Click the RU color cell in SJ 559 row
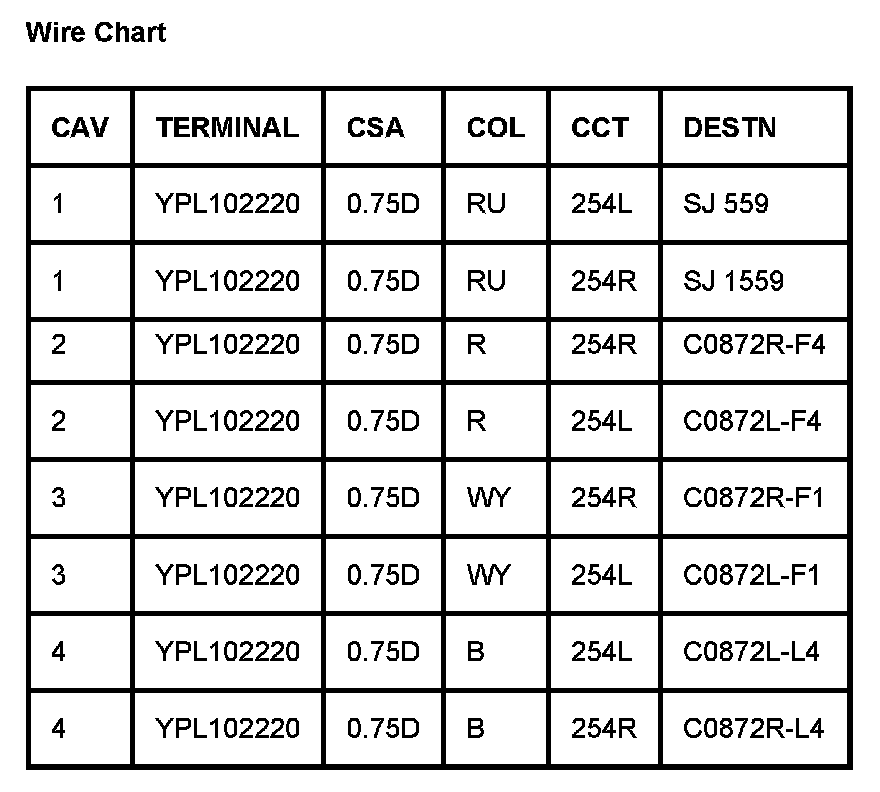The width and height of the screenshot is (880, 792). pyautogui.click(x=486, y=204)
